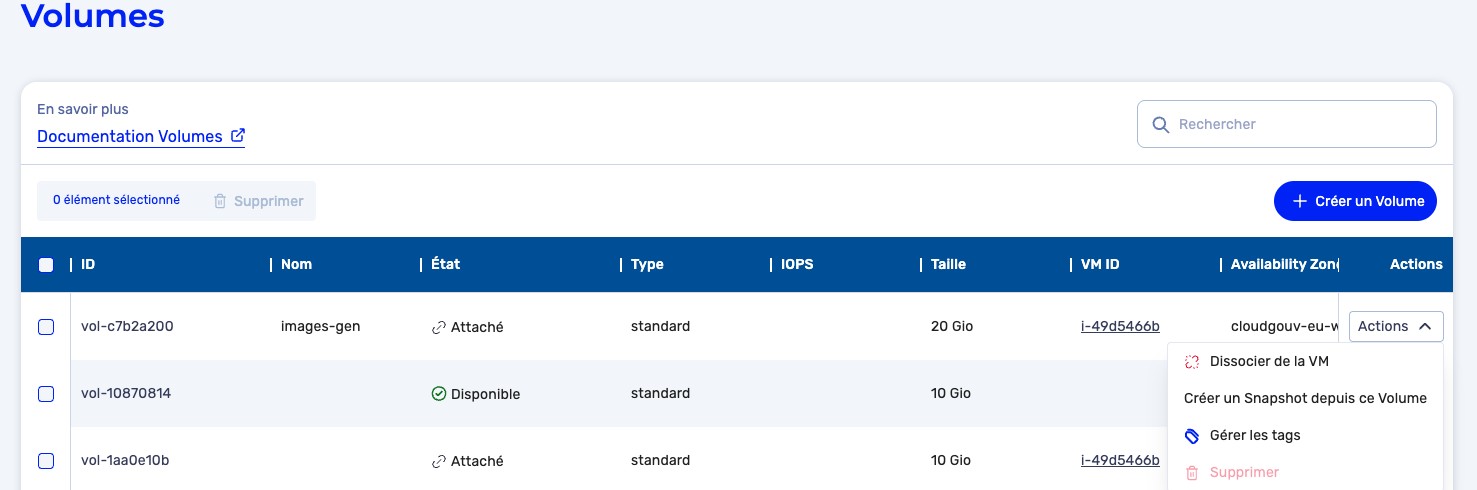Image resolution: width=1477 pixels, height=490 pixels.
Task: Choose Créer un Snapshot depuis ce Volume
Action: 1304,398
